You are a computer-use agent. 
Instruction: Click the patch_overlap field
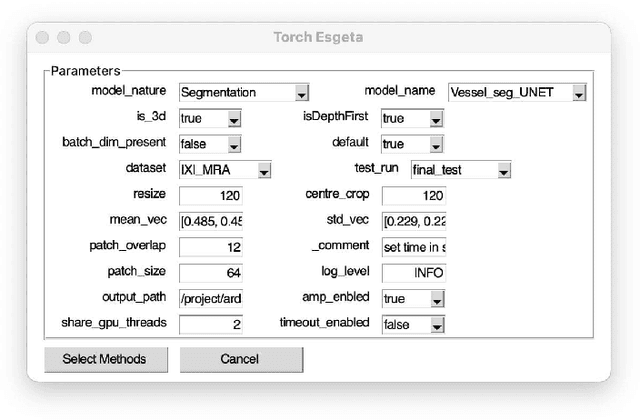point(211,247)
